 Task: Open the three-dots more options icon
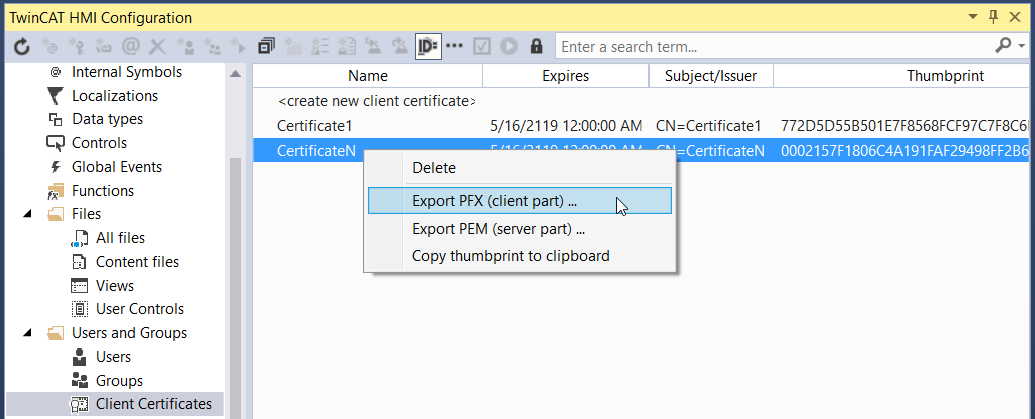pyautogui.click(x=454, y=46)
